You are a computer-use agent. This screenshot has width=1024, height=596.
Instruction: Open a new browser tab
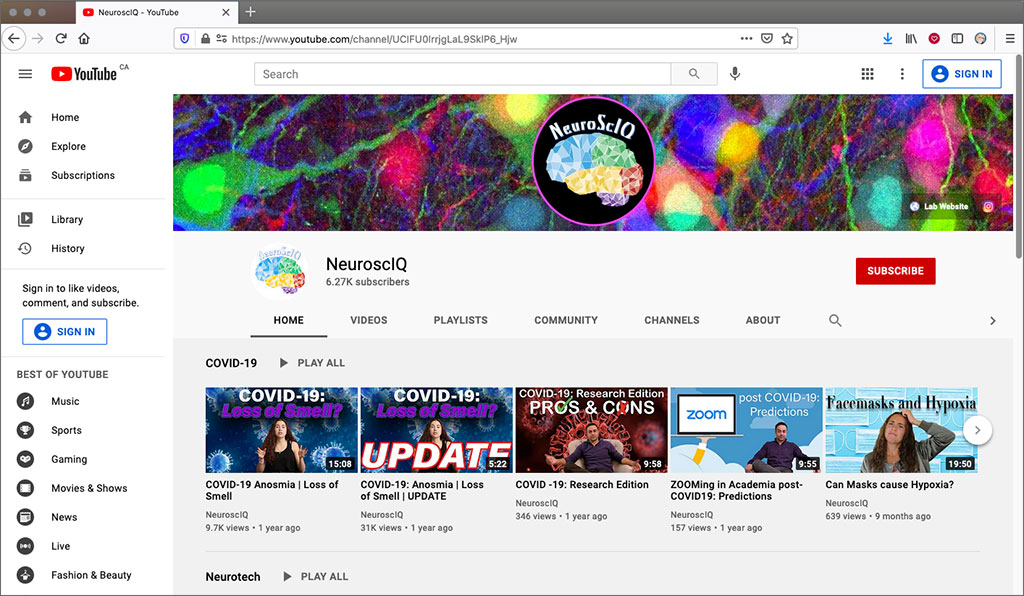pos(250,12)
